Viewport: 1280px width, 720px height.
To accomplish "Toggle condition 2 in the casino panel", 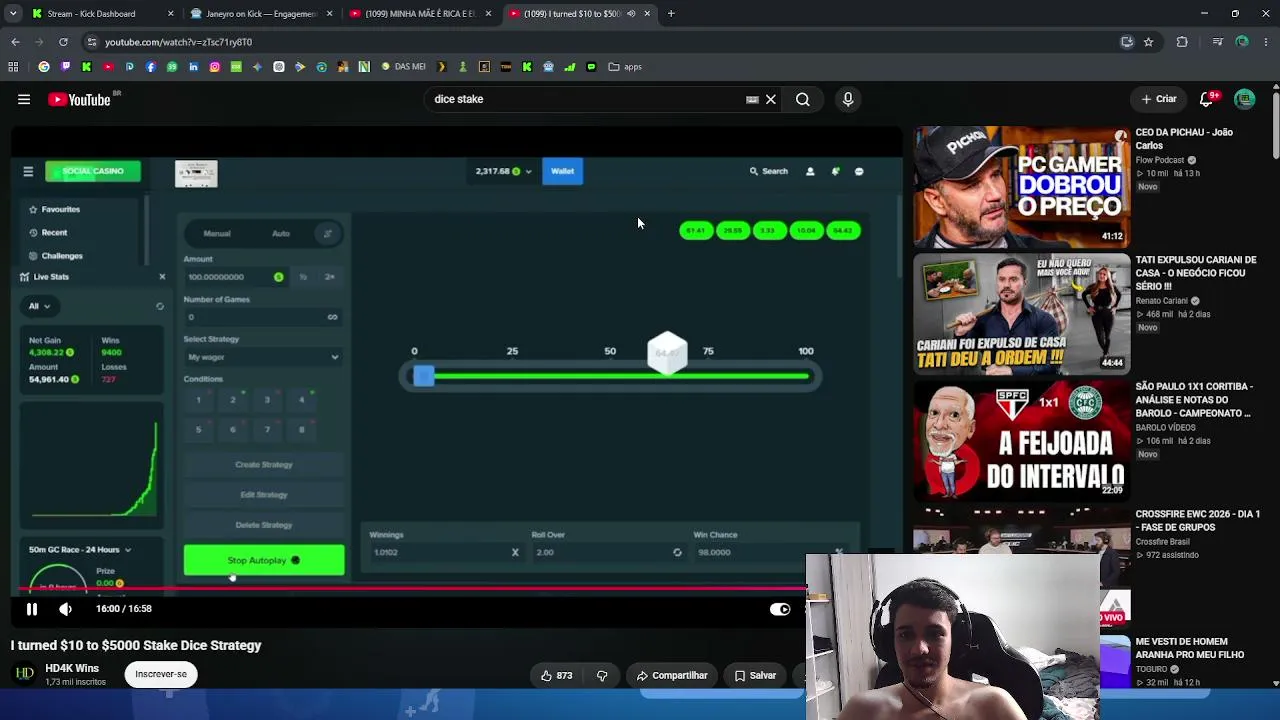I will pyautogui.click(x=233, y=400).
